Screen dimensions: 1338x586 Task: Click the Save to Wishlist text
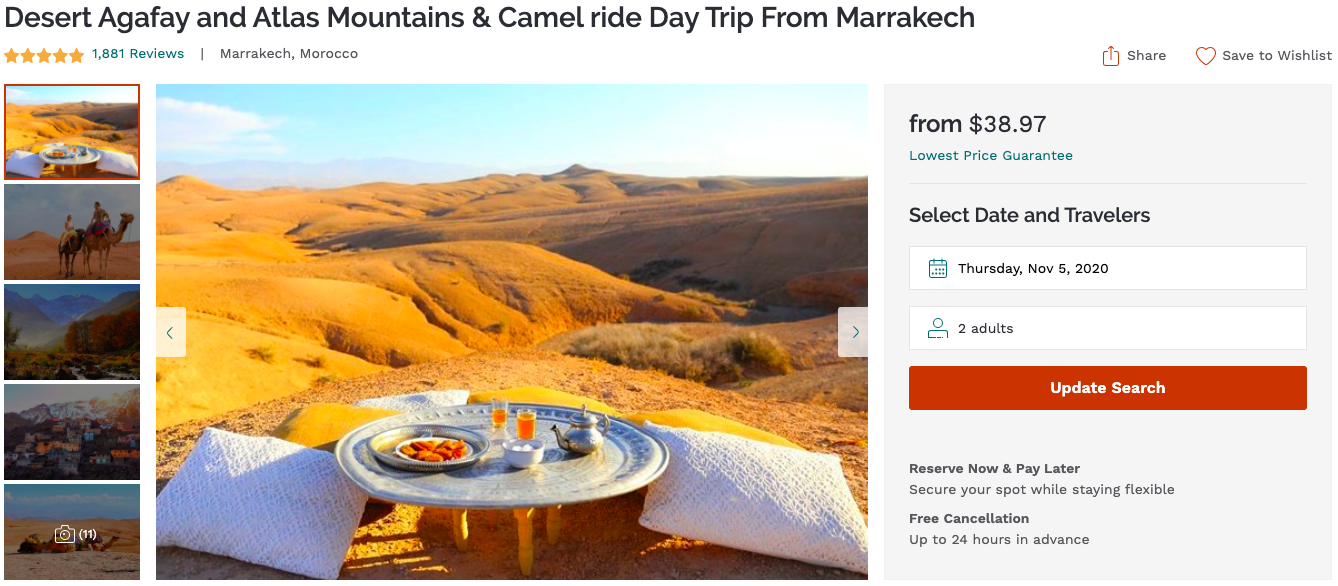1277,56
